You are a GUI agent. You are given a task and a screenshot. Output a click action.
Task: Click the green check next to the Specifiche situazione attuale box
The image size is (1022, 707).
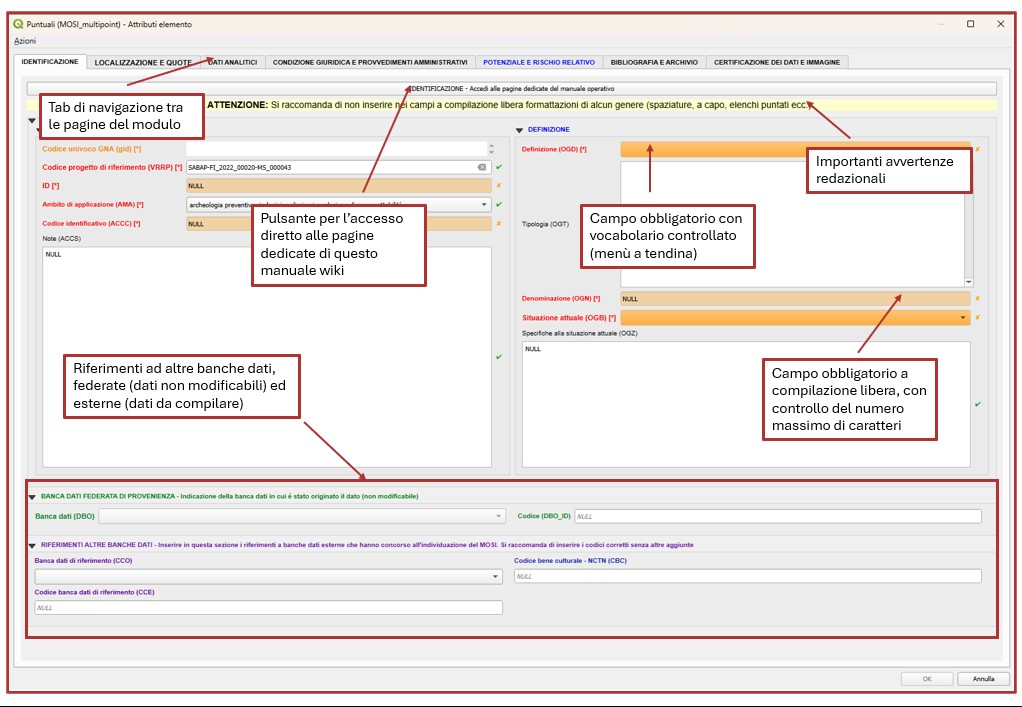978,404
